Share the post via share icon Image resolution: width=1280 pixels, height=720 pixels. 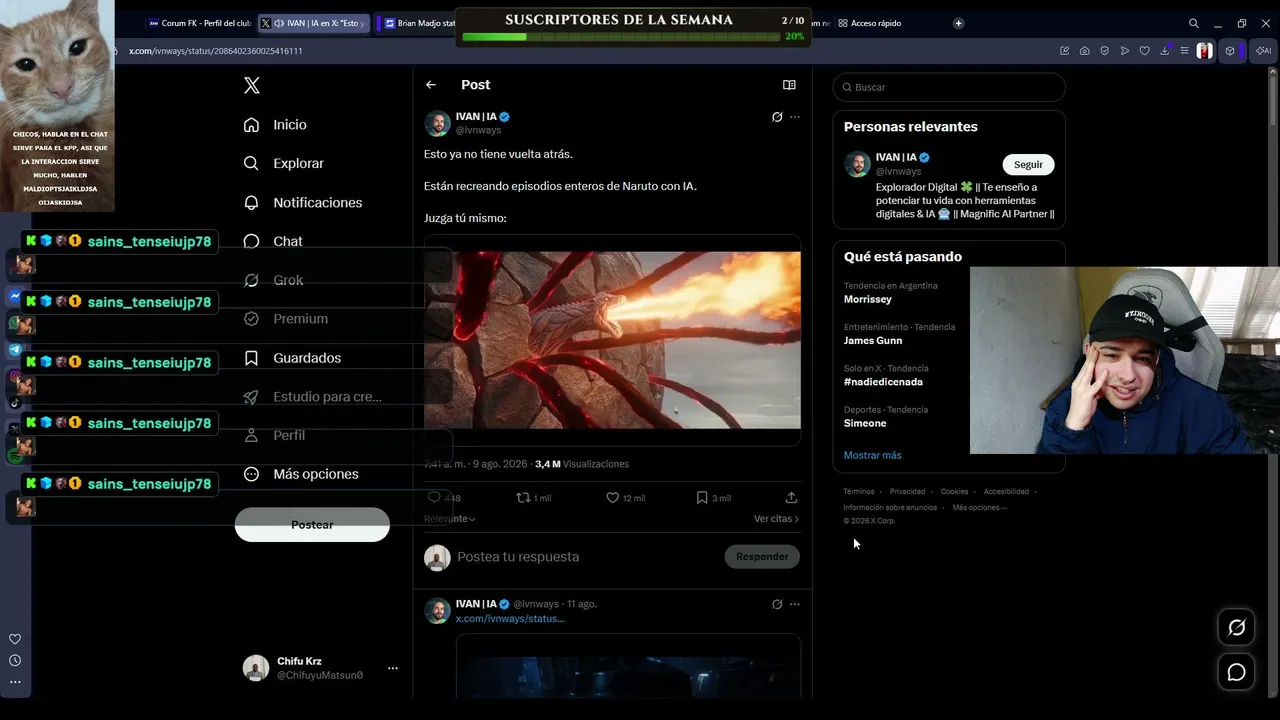[791, 497]
